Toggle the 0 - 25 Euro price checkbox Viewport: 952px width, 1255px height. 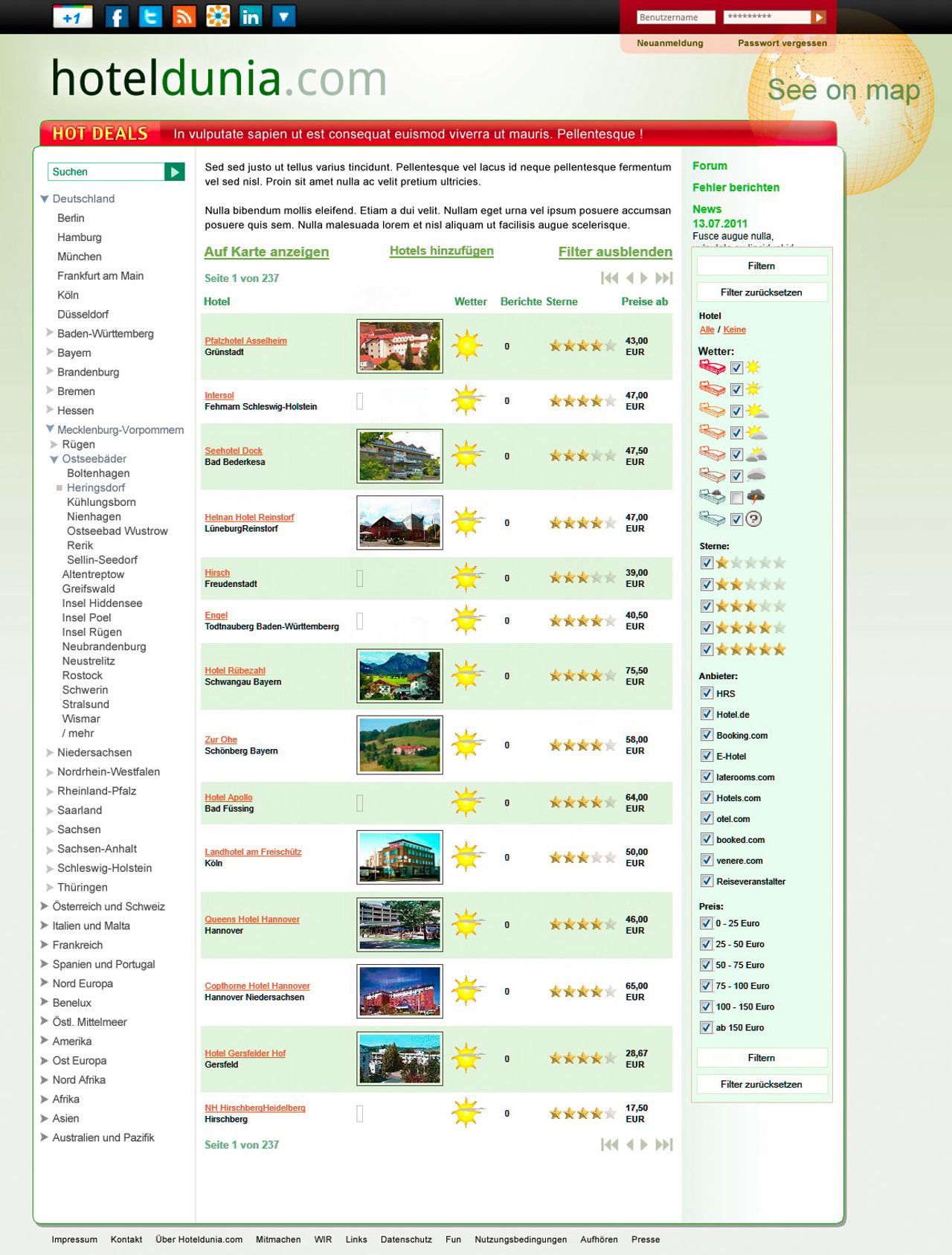(707, 923)
